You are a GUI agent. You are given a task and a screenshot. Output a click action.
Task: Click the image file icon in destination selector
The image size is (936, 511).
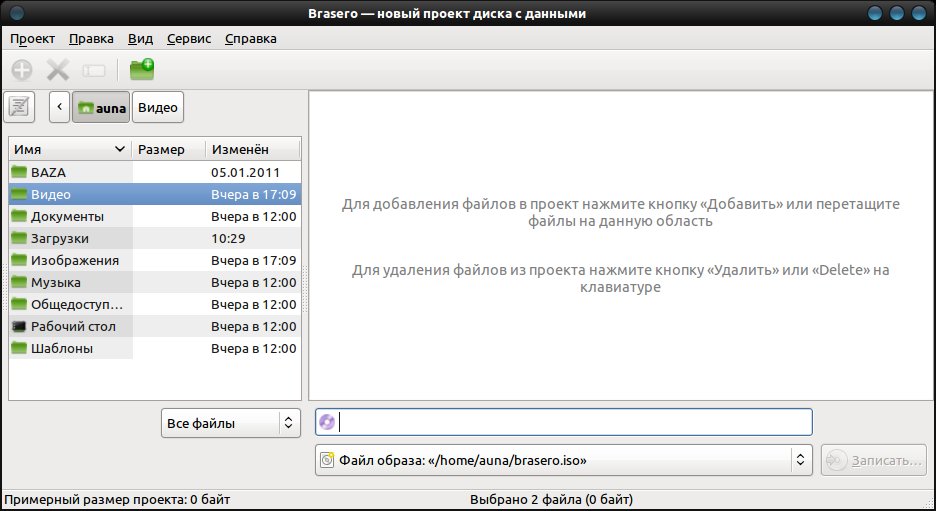coord(327,460)
